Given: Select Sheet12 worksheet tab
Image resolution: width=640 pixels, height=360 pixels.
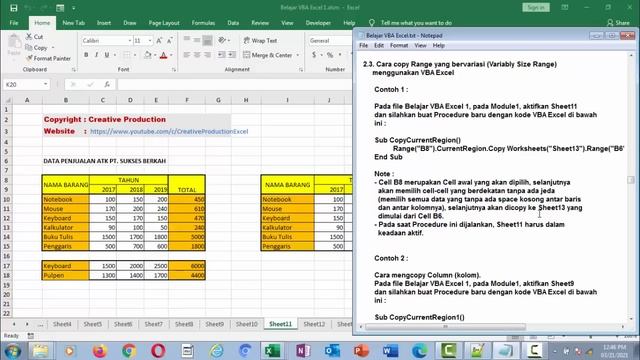Looking at the screenshot, I should [x=314, y=324].
